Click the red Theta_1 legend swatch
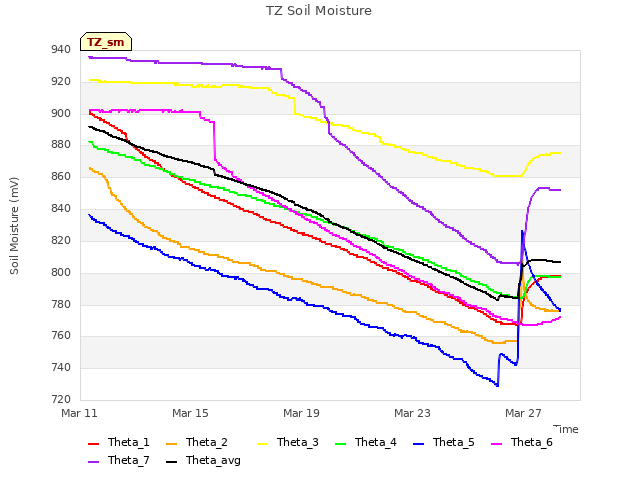The image size is (640, 480). (x=93, y=444)
